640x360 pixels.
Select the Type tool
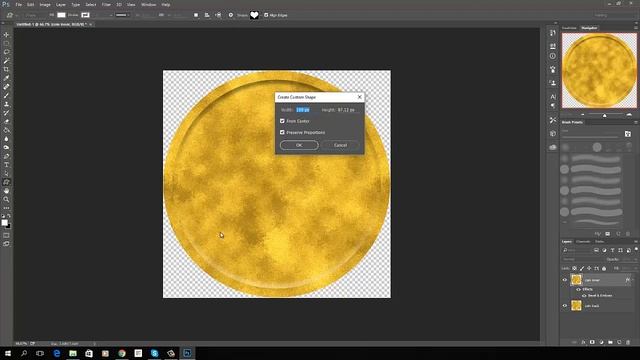click(6, 165)
